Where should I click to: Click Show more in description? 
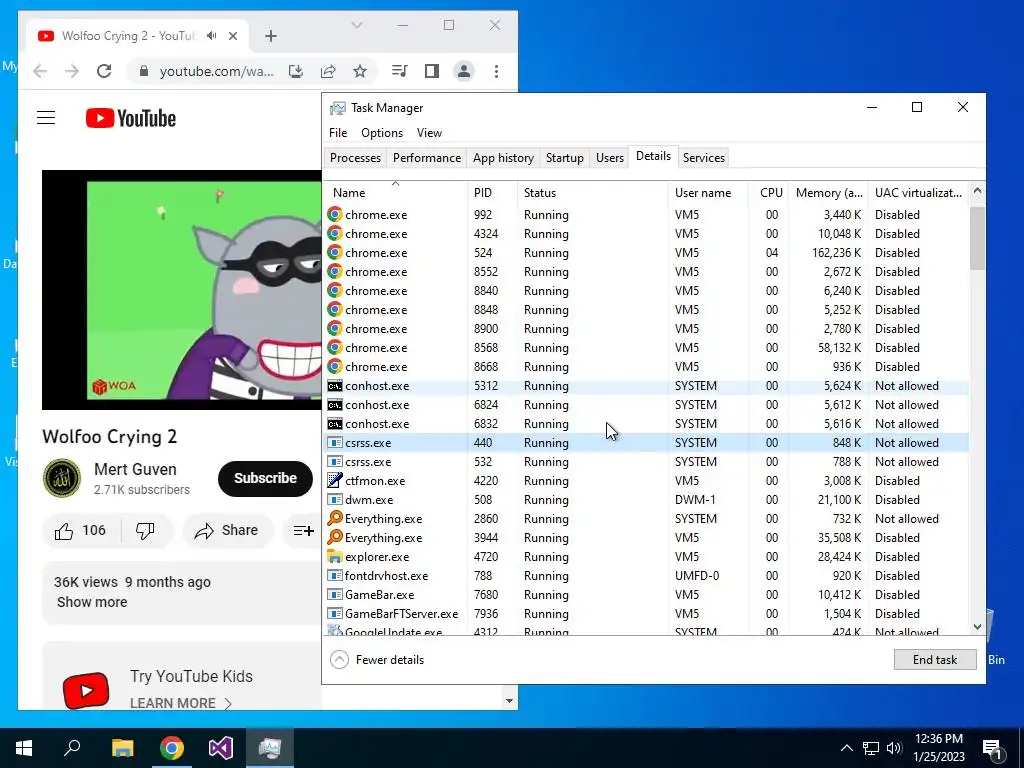(92, 602)
